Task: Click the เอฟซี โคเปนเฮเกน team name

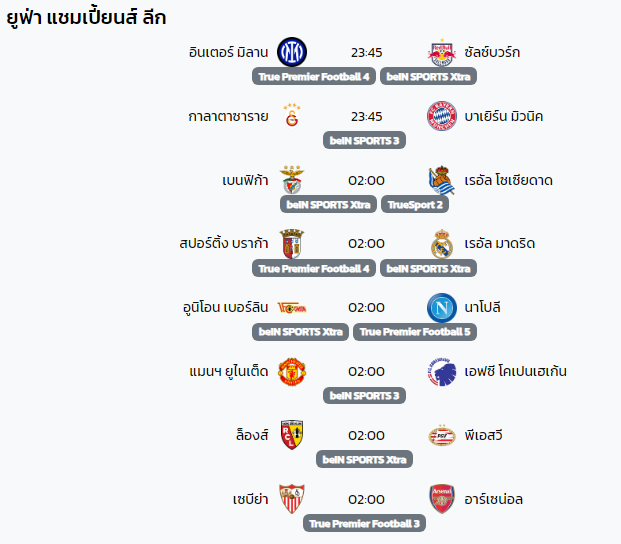Action: (515, 371)
